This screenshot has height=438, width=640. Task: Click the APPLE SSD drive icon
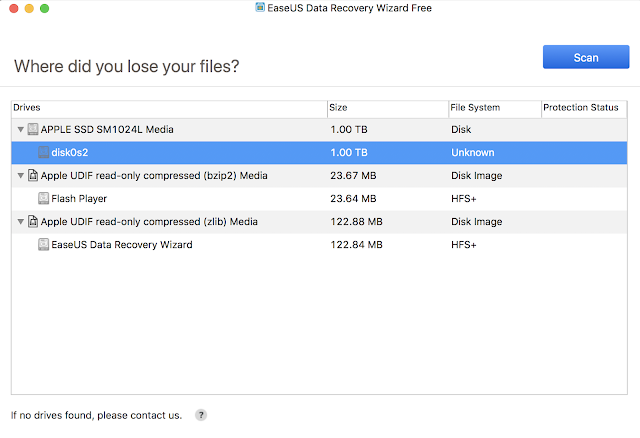(x=33, y=130)
